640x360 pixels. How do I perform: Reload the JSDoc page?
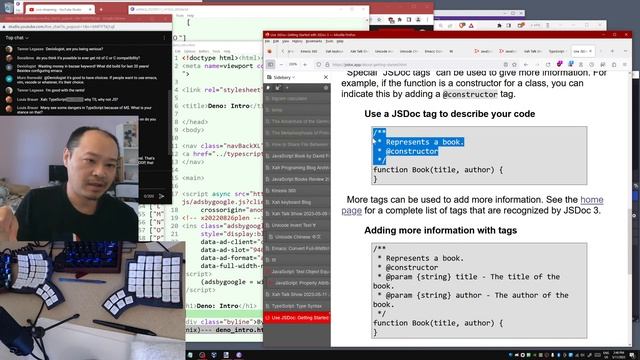[548, 64]
